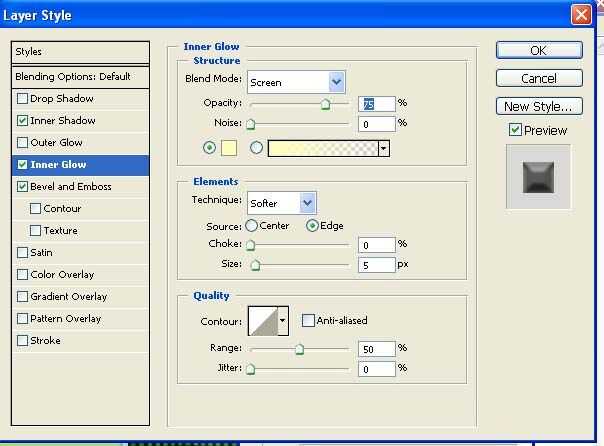Uncheck the Inner Glow checkbox
This screenshot has height=446, width=604.
coord(23,164)
